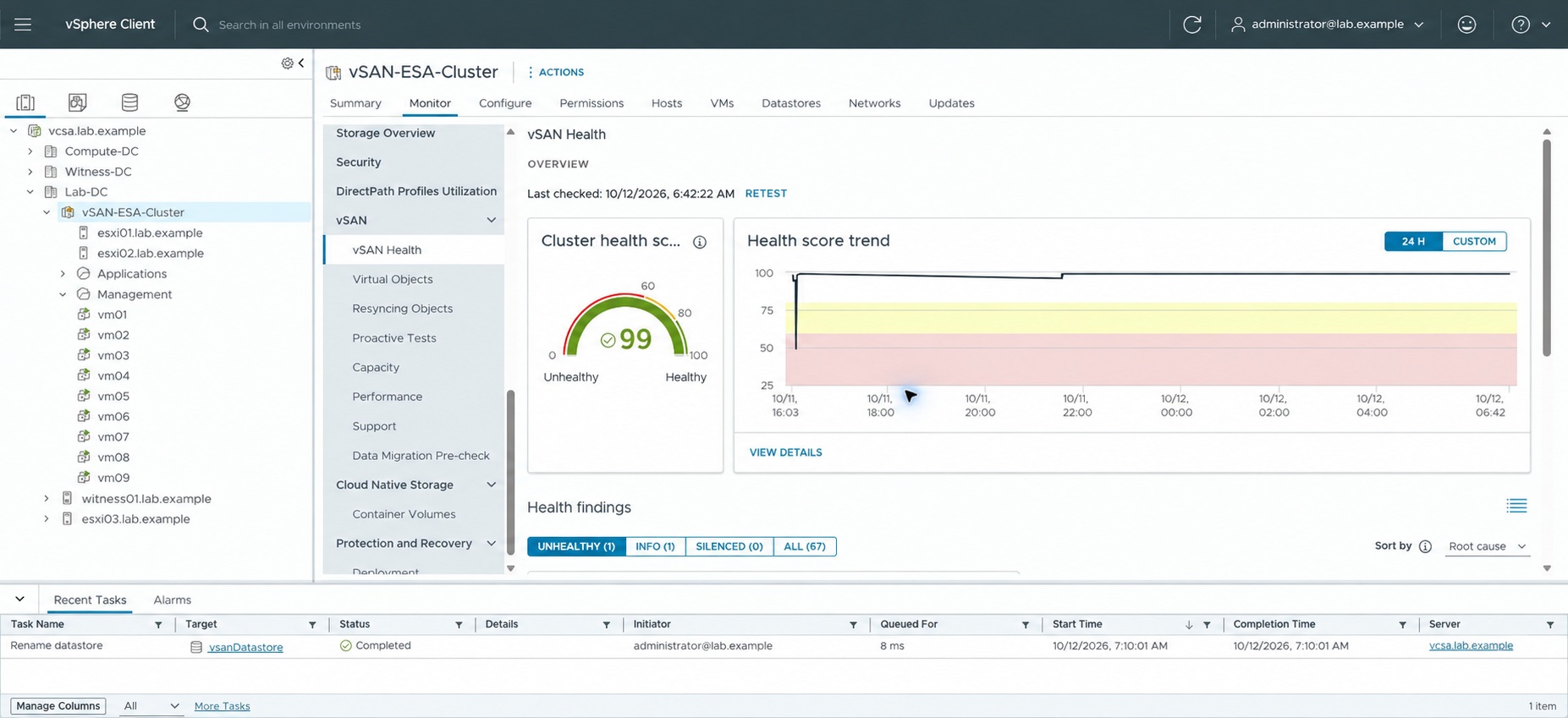
Task: Open VIEW DETAILS for health trend
Action: [785, 452]
